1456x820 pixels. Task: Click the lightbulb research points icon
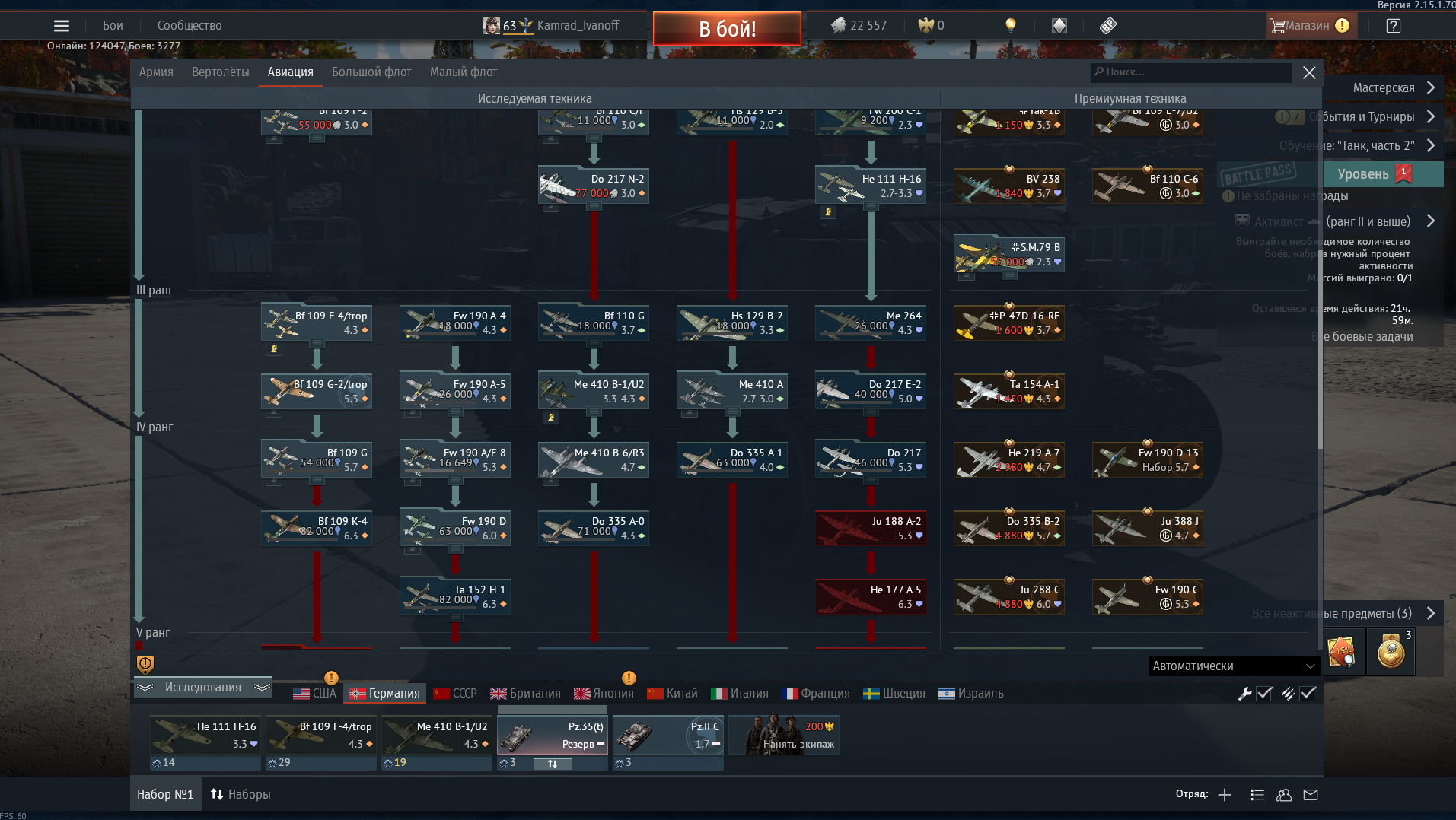click(1011, 26)
